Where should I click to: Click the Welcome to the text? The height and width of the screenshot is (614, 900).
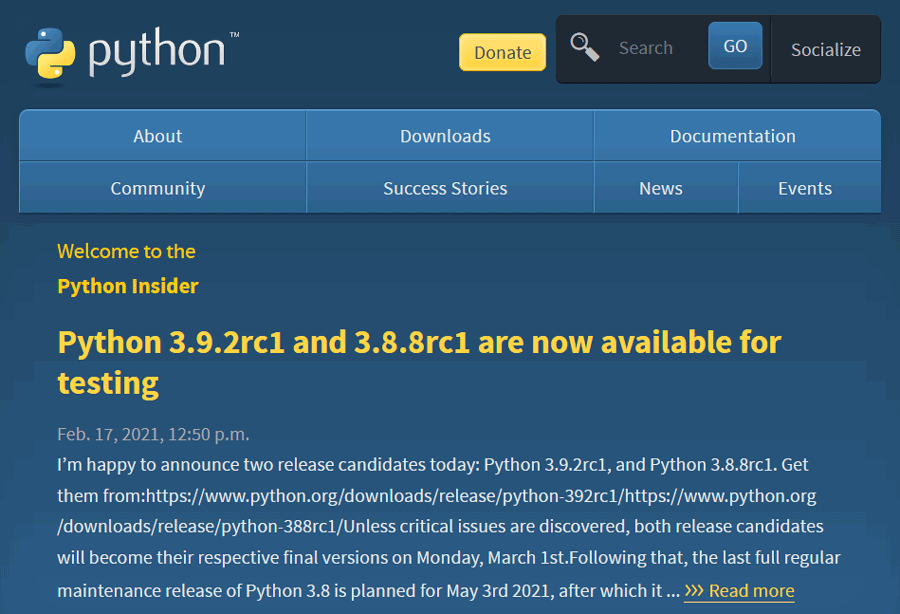pyautogui.click(x=126, y=251)
